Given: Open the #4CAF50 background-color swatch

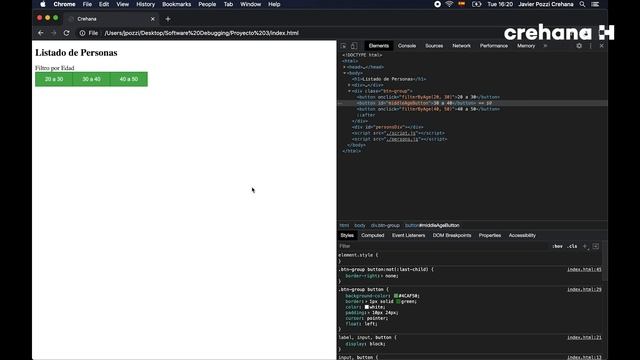Looking at the screenshot, I should point(396,296).
